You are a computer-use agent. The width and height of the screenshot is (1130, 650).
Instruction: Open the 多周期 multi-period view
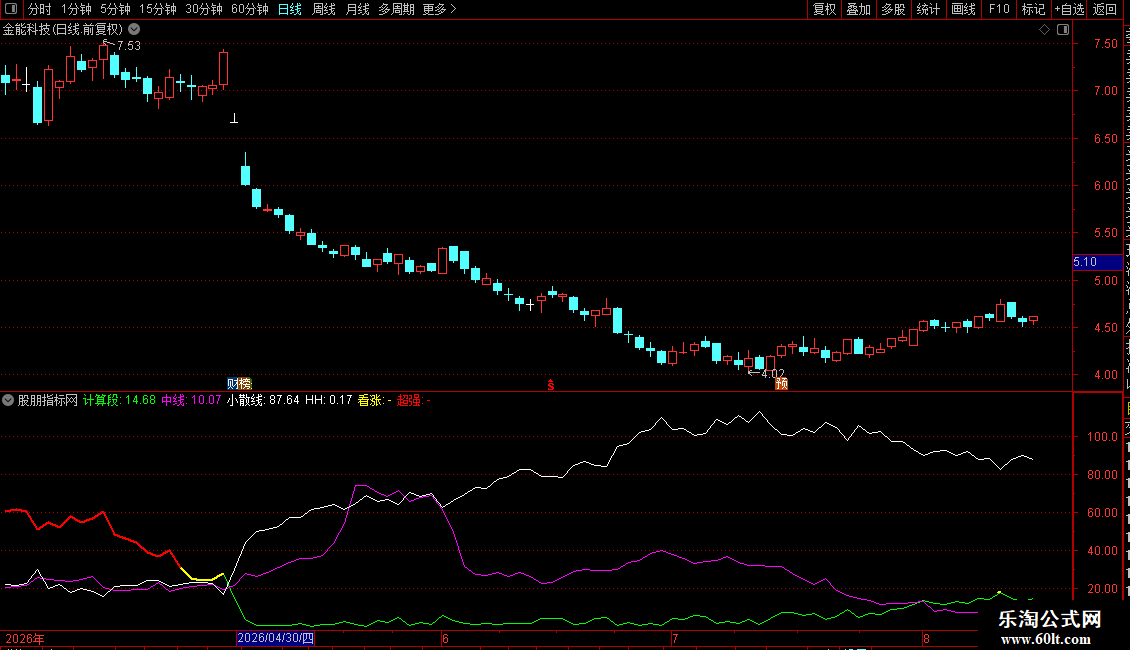396,9
